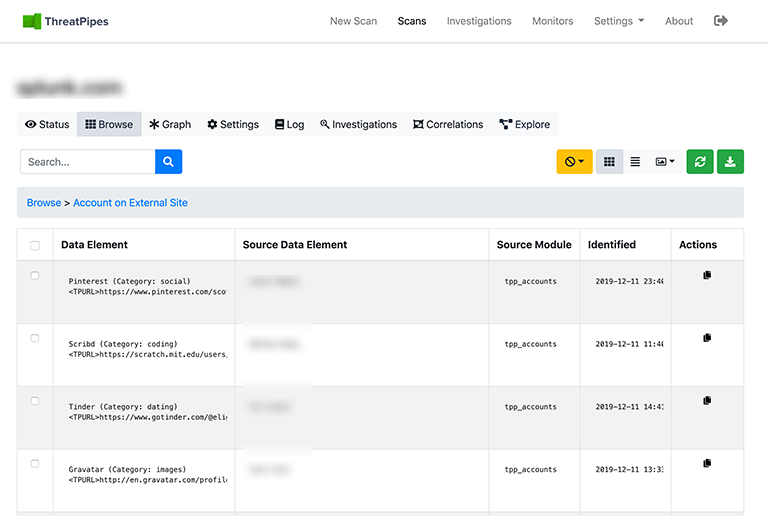The width and height of the screenshot is (768, 516).
Task: Check the Pinterest row checkbox
Action: [x=35, y=275]
